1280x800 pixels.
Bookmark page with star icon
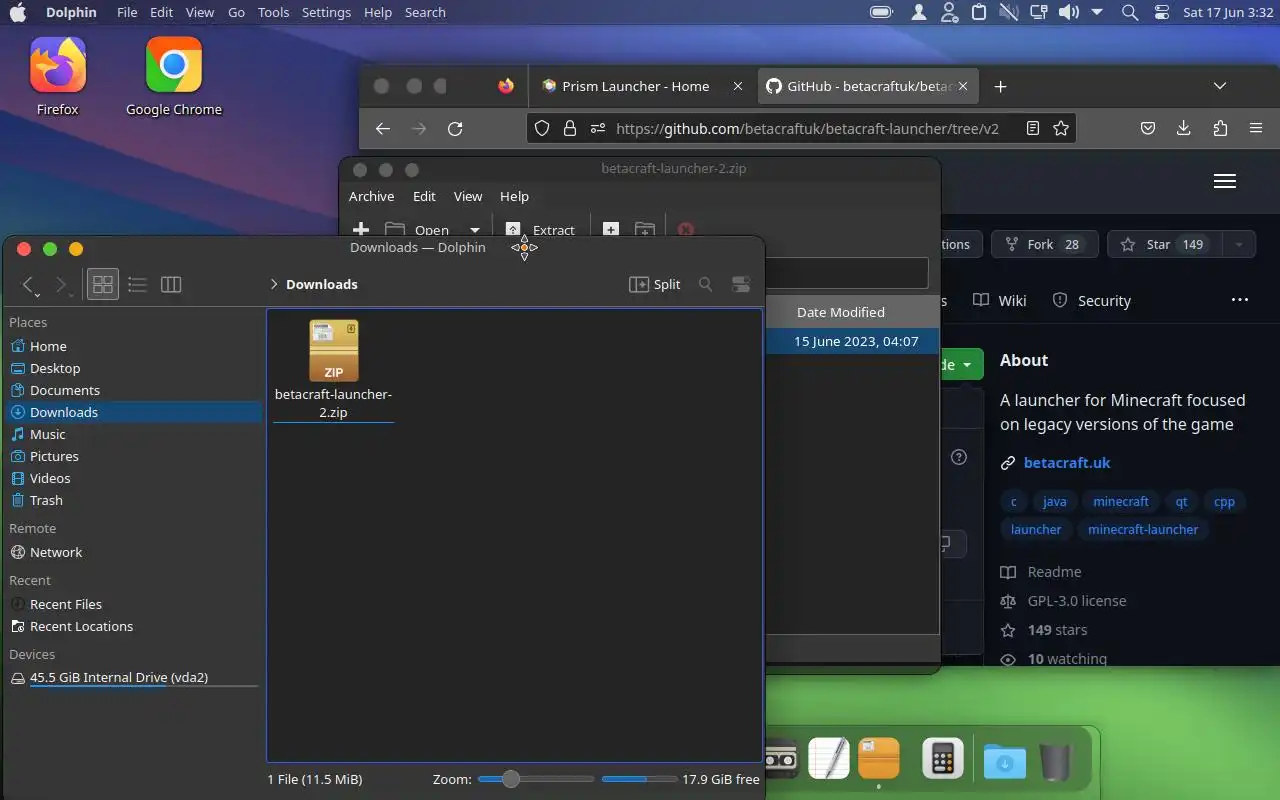(x=1061, y=128)
